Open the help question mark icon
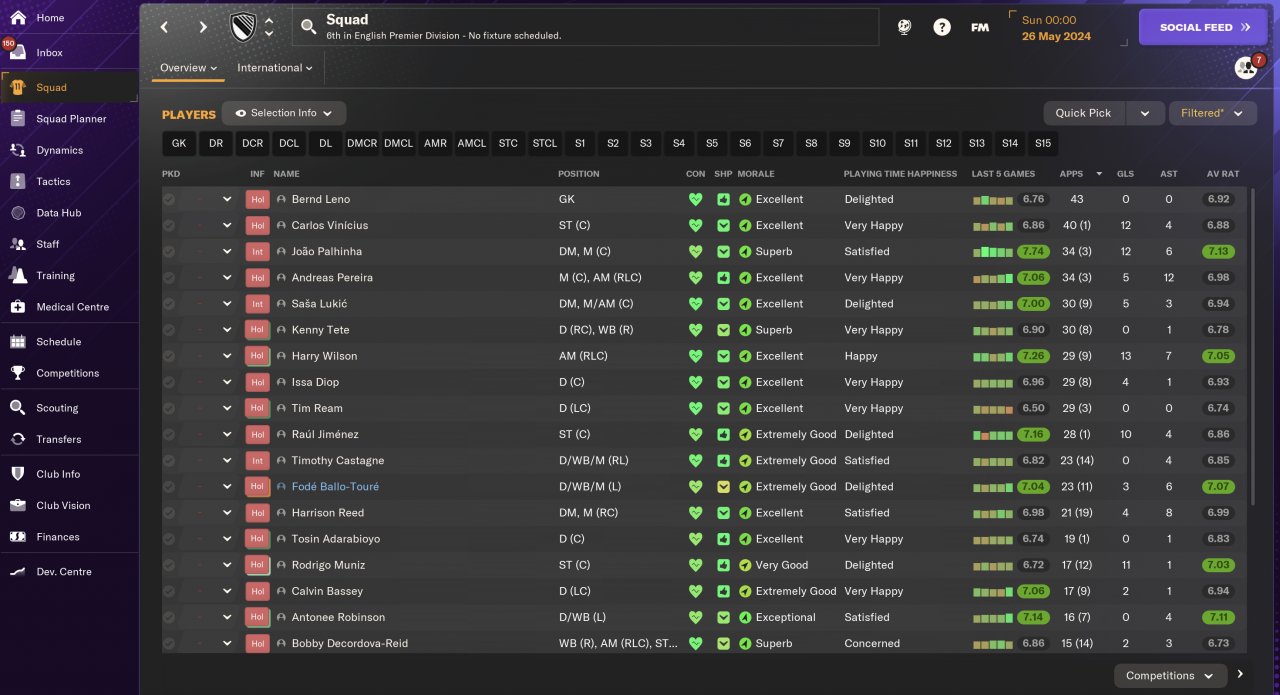This screenshot has height=695, width=1280. tap(942, 27)
